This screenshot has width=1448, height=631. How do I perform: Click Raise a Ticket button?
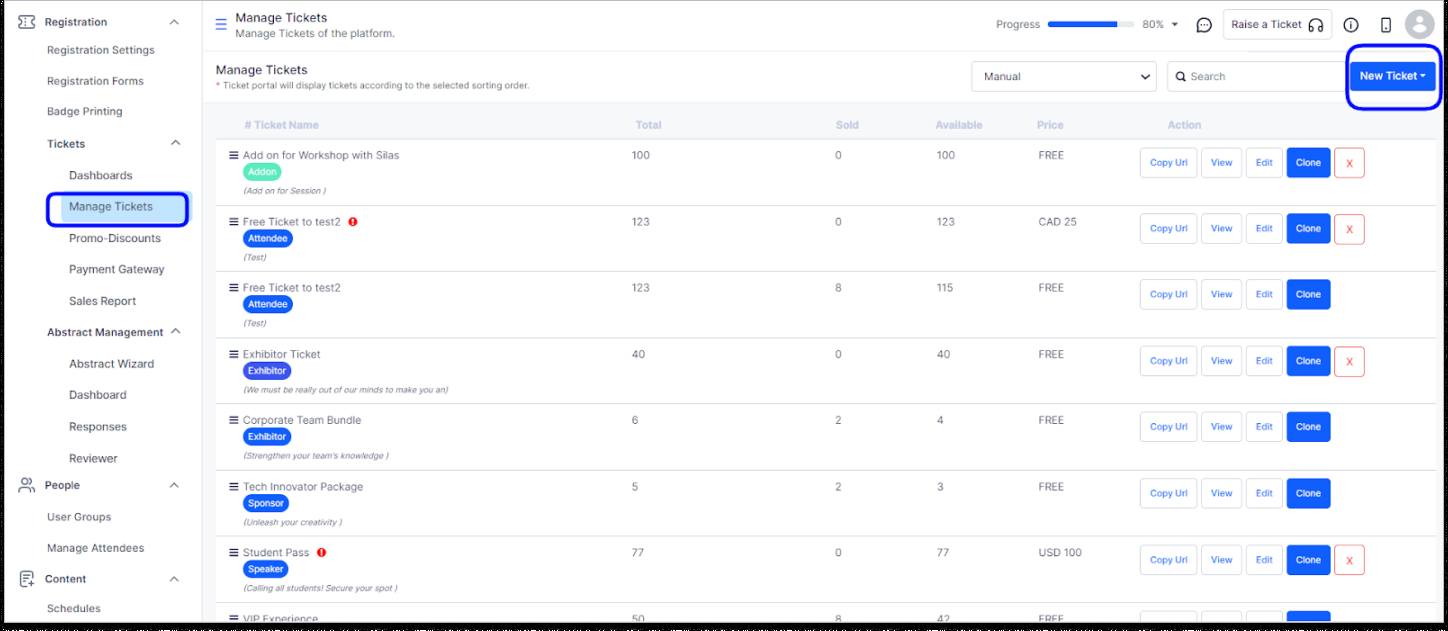pyautogui.click(x=1277, y=25)
